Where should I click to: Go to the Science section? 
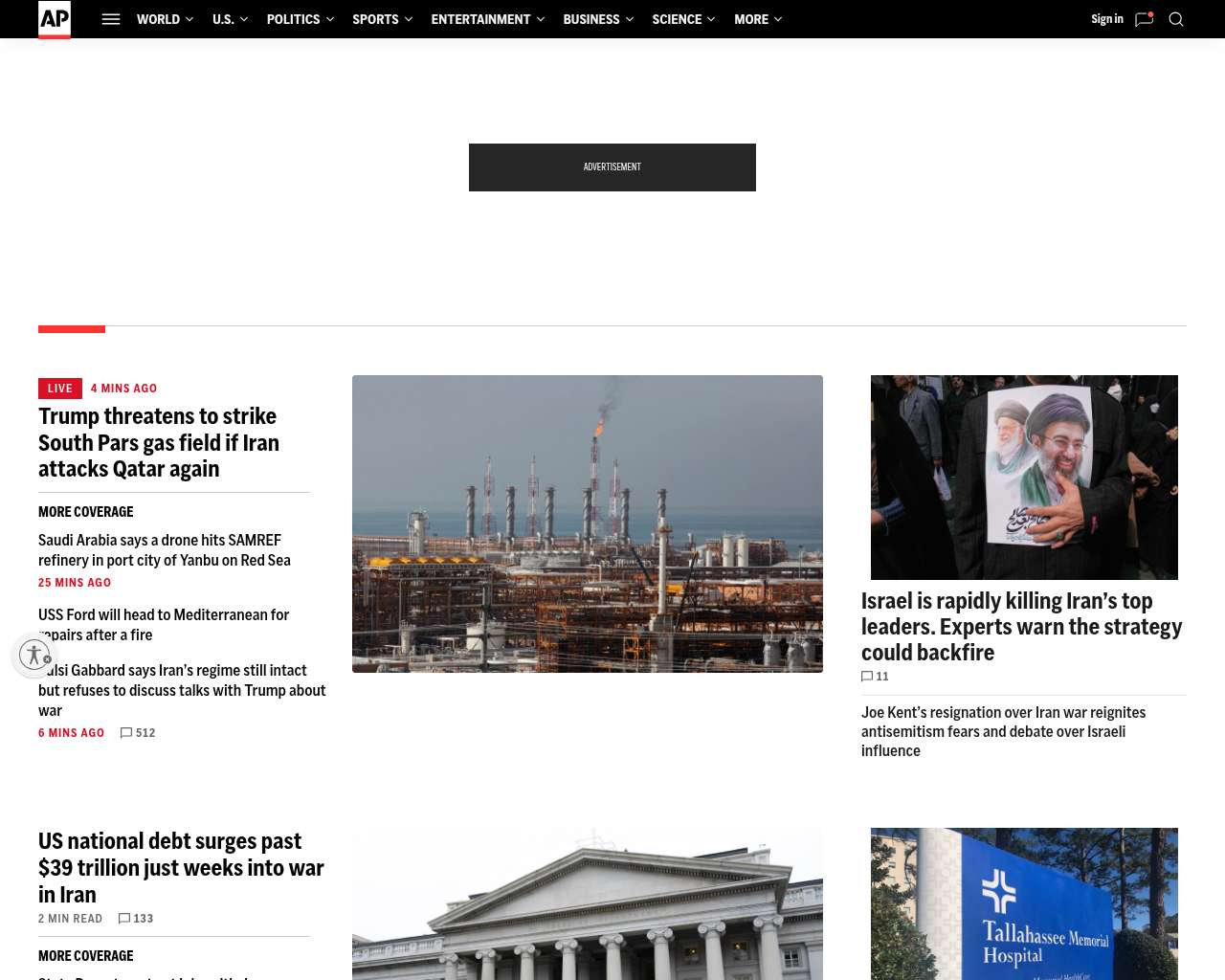(677, 19)
